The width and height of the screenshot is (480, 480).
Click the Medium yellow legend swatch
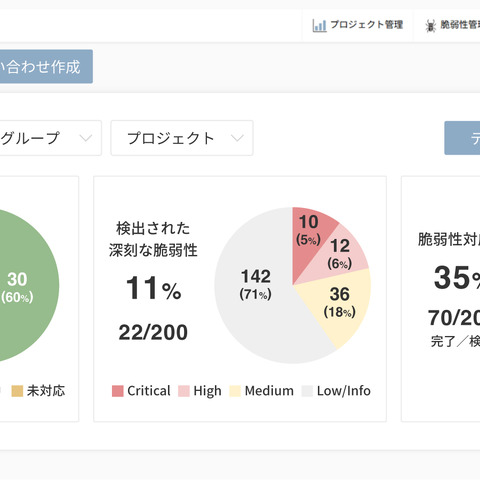(x=235, y=391)
